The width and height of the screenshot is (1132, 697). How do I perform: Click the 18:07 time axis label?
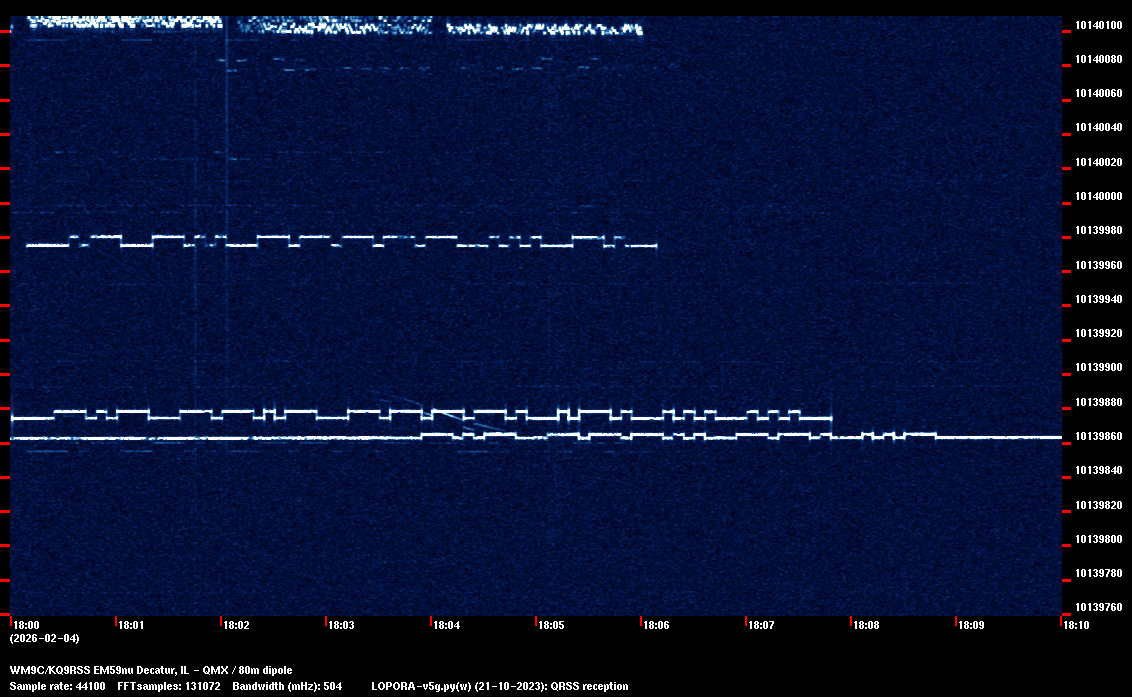pyautogui.click(x=761, y=625)
